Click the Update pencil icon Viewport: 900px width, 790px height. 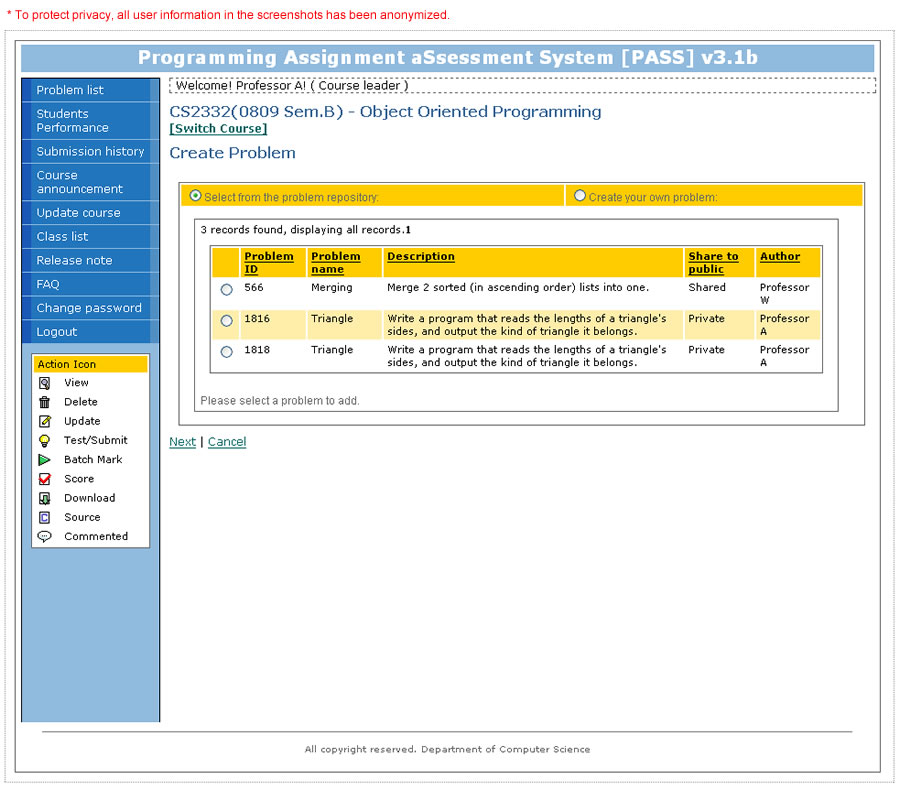coord(44,421)
